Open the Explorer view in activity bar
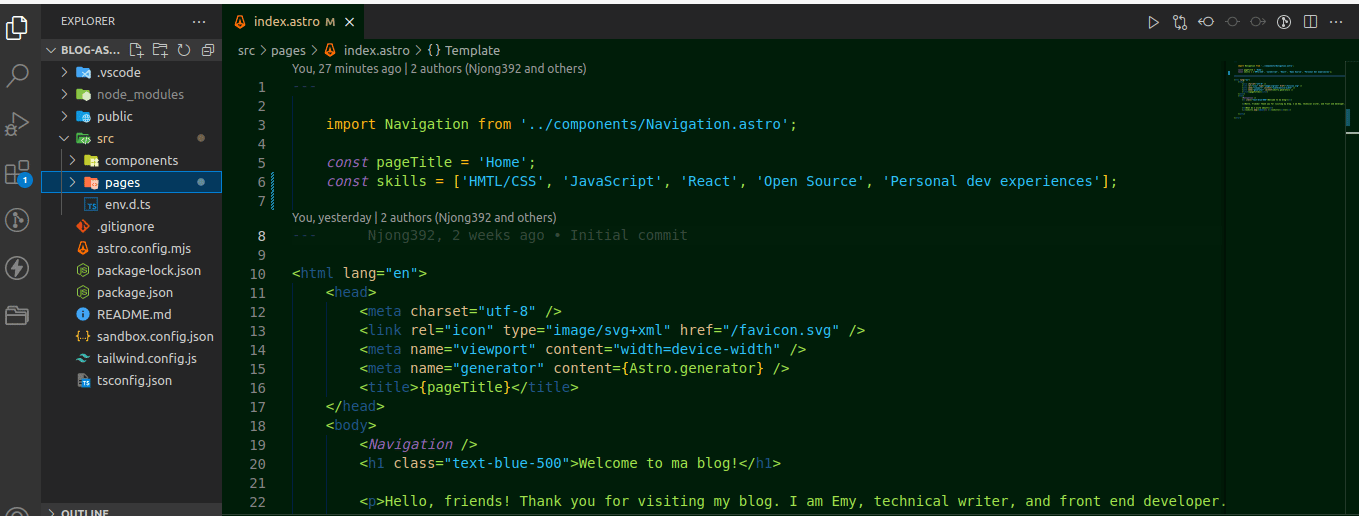The width and height of the screenshot is (1359, 516). 17,28
